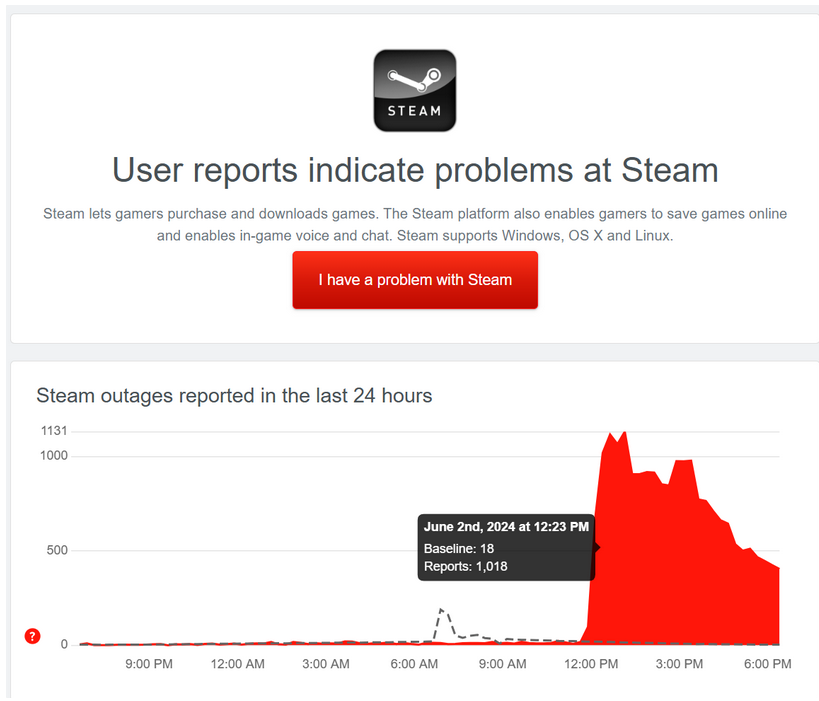Click the 3:00 PM x-axis label
Screen dimensions: 819x701
[679, 664]
